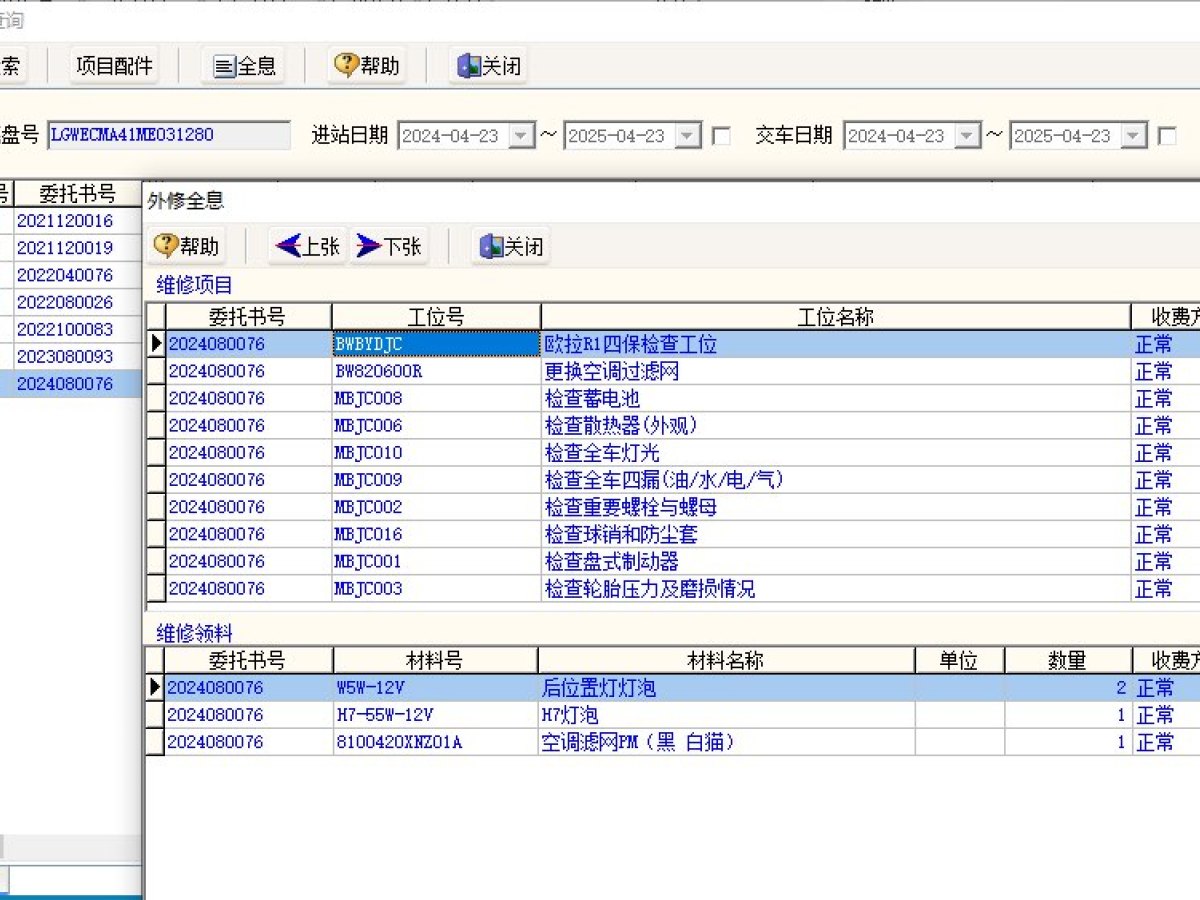This screenshot has height=900, width=1200.
Task: Click the 帮助 button in the main toolbar
Action: (367, 66)
